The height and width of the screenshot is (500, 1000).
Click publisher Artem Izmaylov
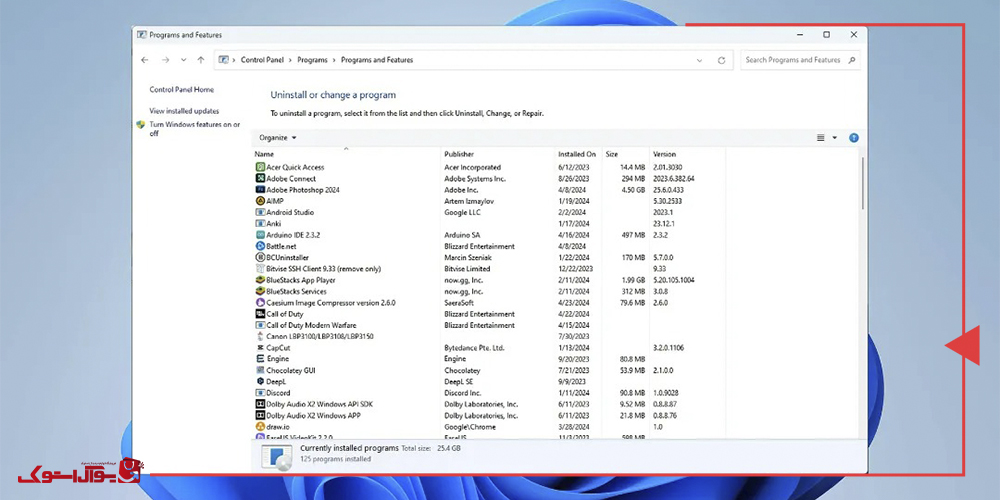pos(469,202)
